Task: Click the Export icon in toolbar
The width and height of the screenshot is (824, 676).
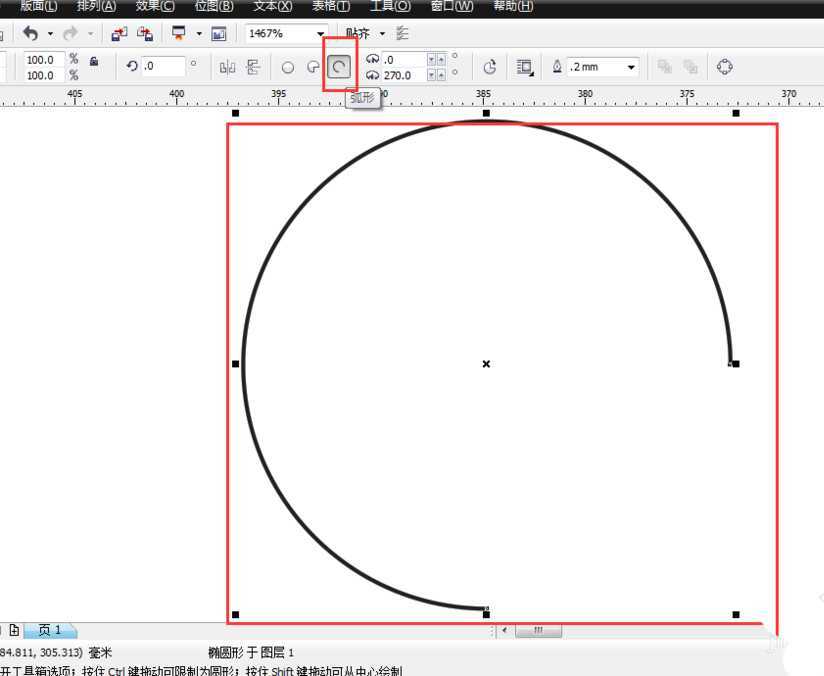Action: 145,33
